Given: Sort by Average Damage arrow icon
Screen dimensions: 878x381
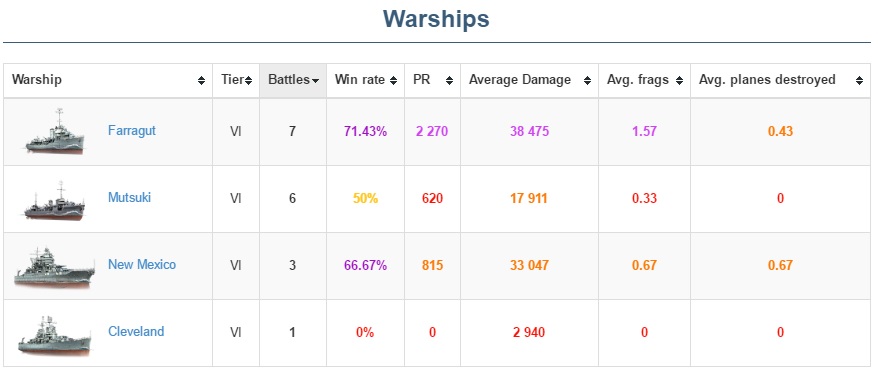Looking at the screenshot, I should (587, 81).
